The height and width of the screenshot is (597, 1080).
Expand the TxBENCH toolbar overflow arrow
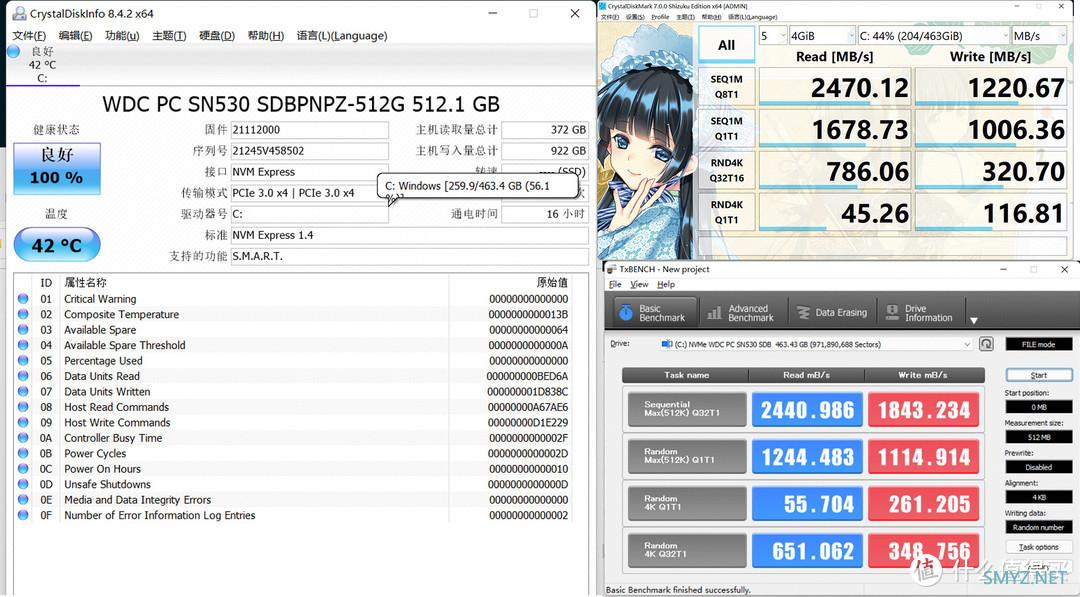[x=974, y=320]
